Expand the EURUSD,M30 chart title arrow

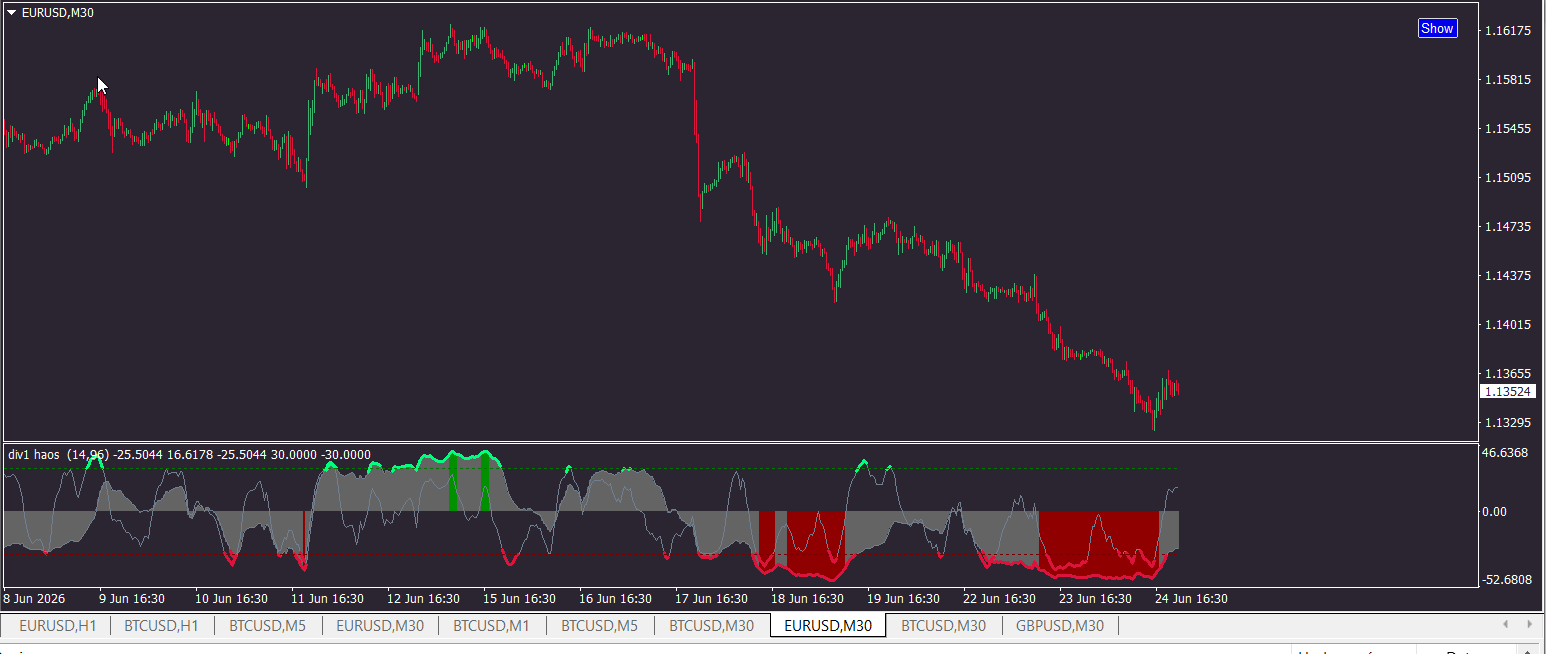[12, 13]
